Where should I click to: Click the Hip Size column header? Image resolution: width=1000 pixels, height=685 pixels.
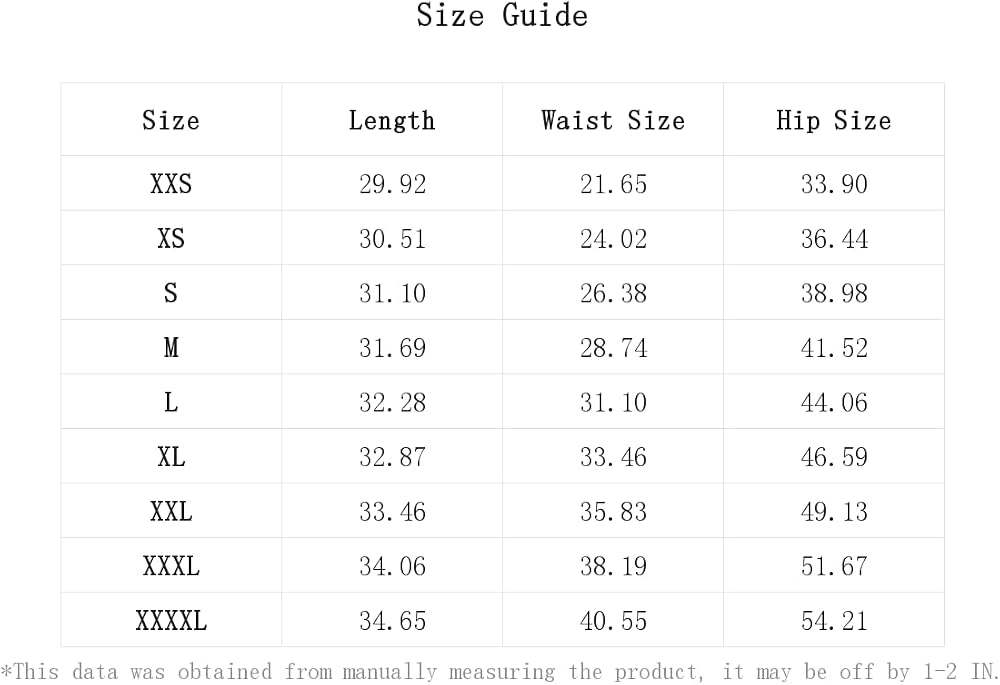[834, 121]
